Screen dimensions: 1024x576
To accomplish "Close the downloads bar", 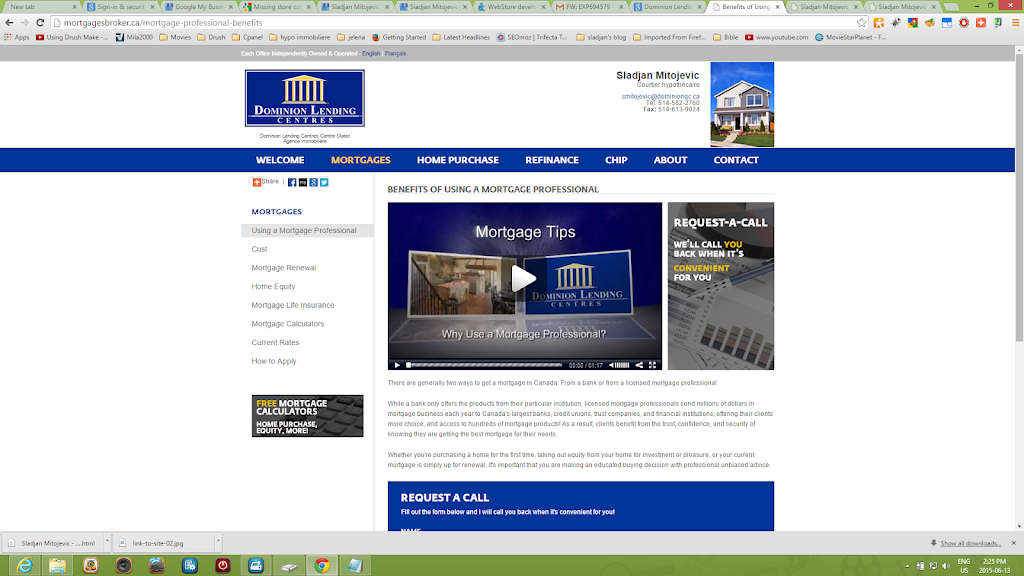I will click(1014, 543).
